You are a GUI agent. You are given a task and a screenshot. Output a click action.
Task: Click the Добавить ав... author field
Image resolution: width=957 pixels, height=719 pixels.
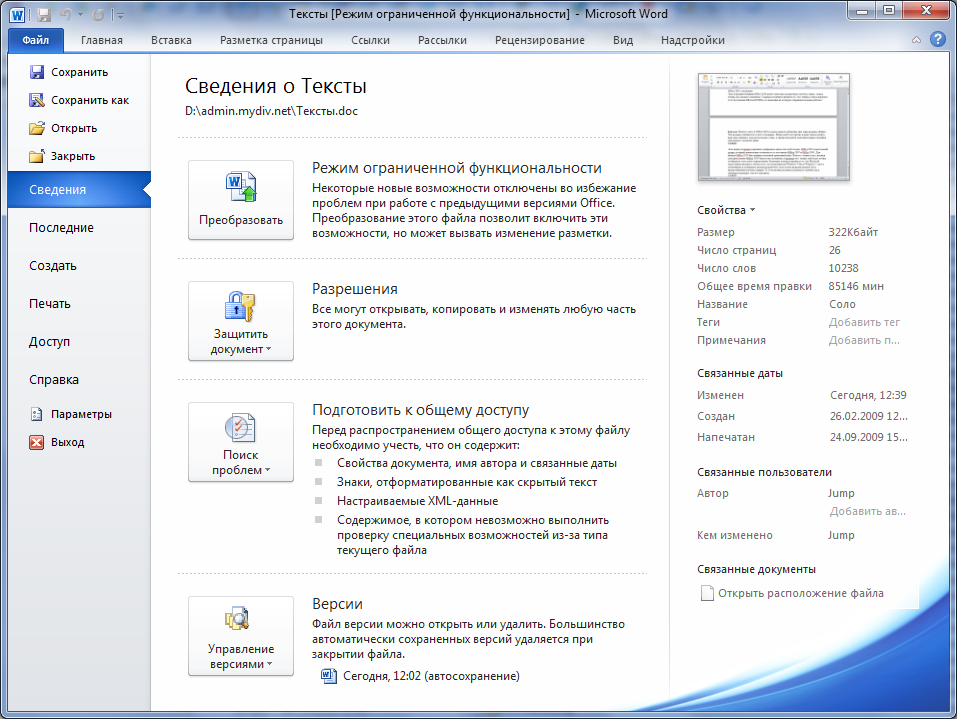coord(868,511)
